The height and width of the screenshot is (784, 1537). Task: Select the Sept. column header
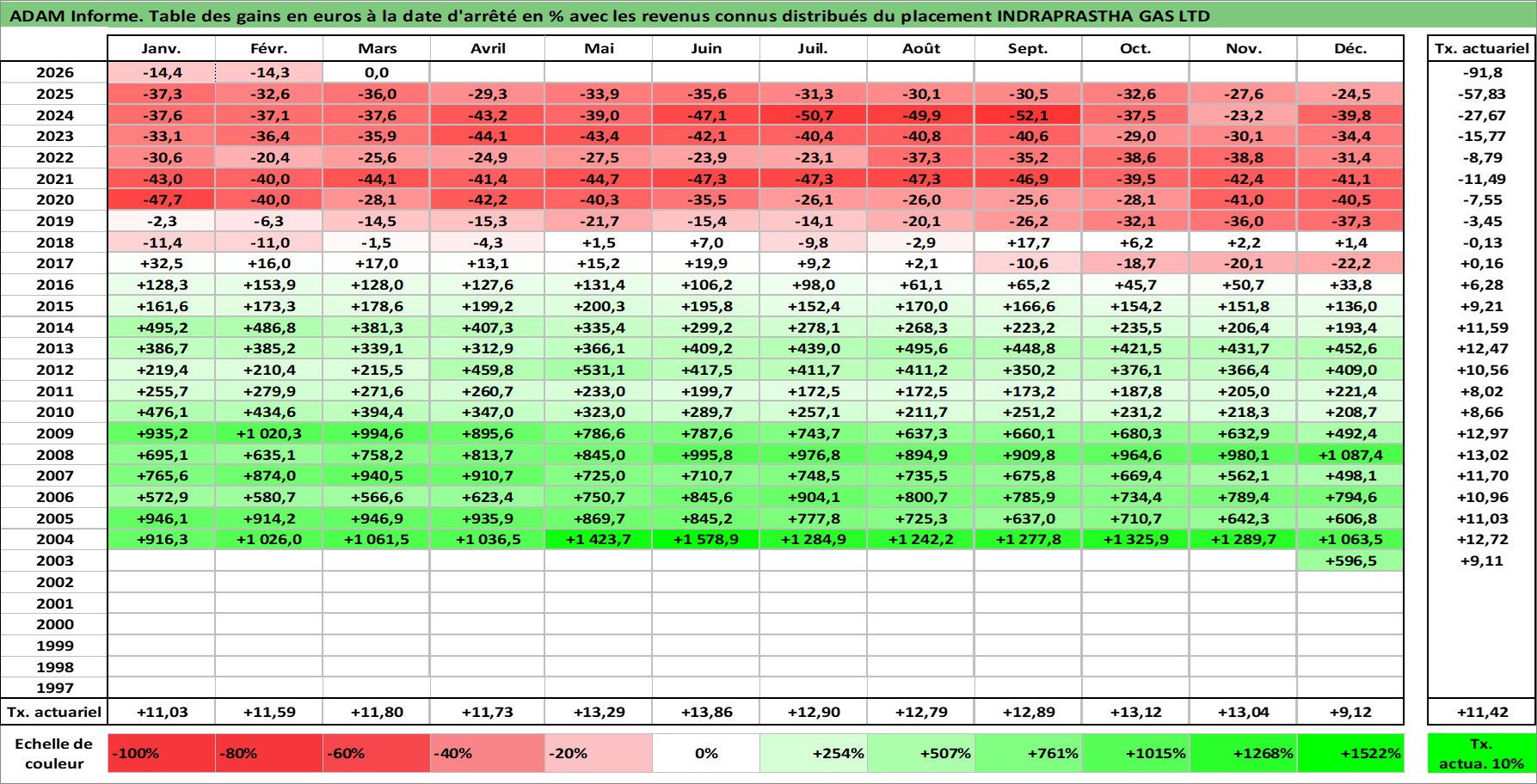click(1029, 48)
